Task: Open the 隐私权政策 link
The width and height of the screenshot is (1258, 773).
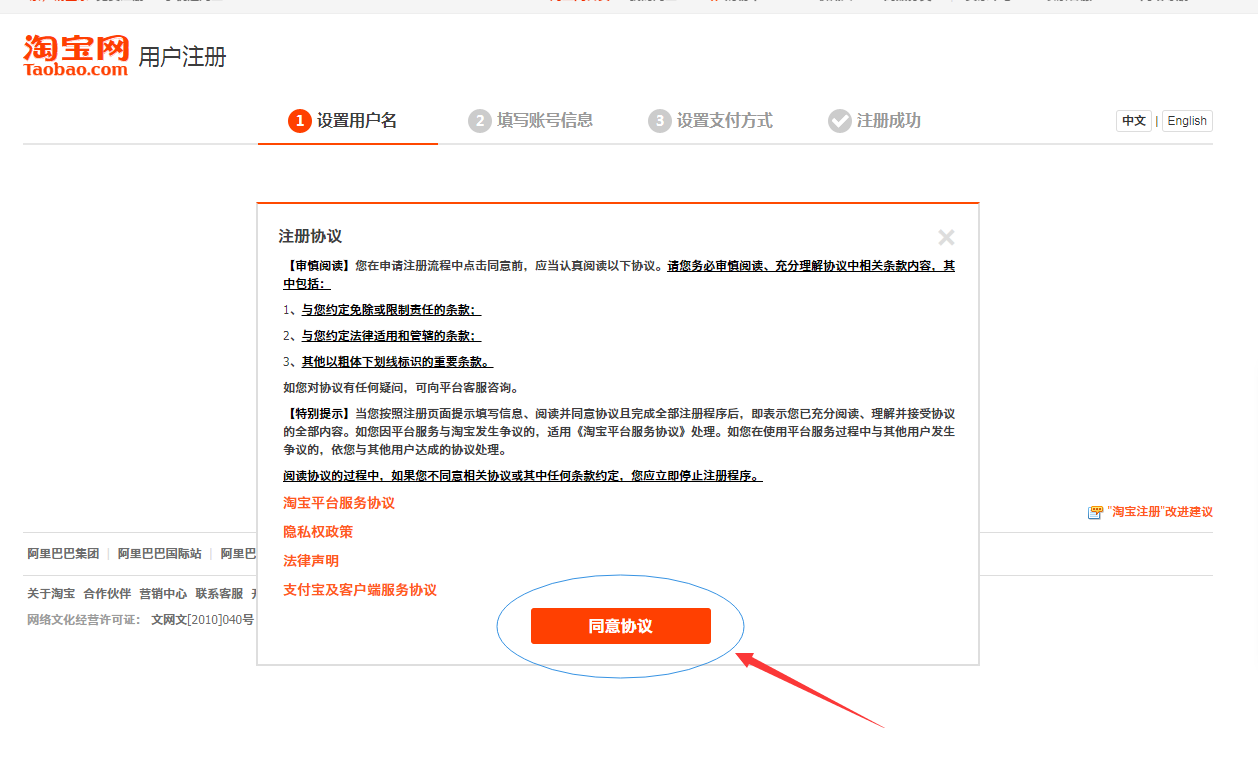Action: [x=316, y=532]
